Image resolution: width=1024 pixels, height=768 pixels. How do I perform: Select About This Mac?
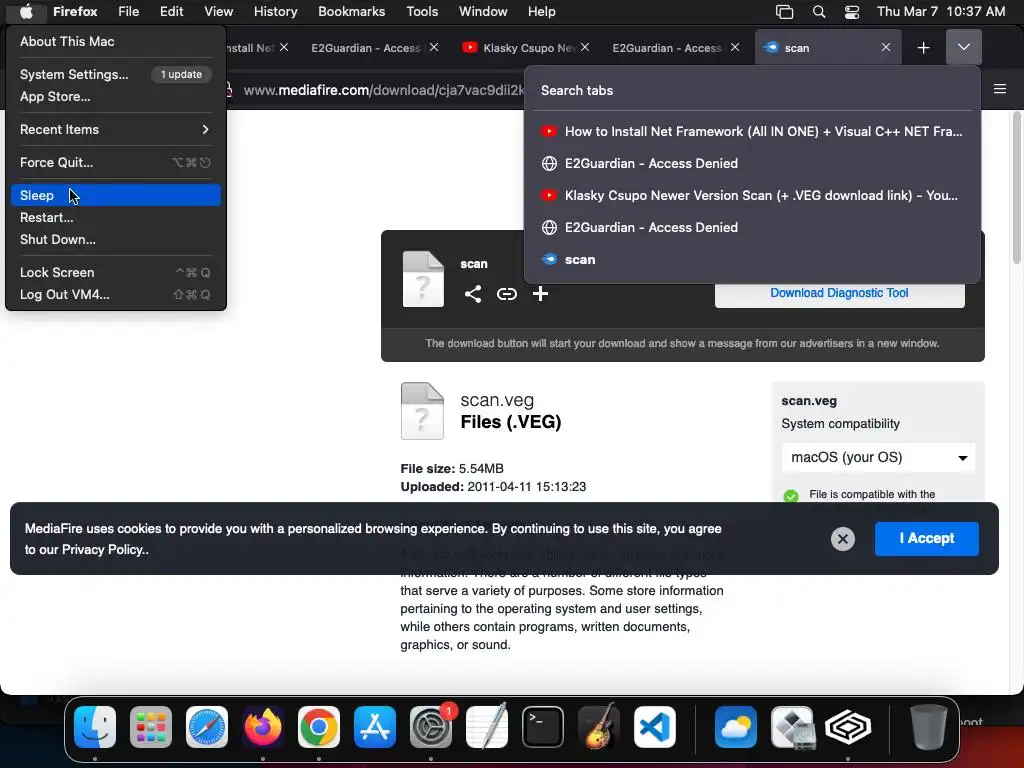coord(116,41)
